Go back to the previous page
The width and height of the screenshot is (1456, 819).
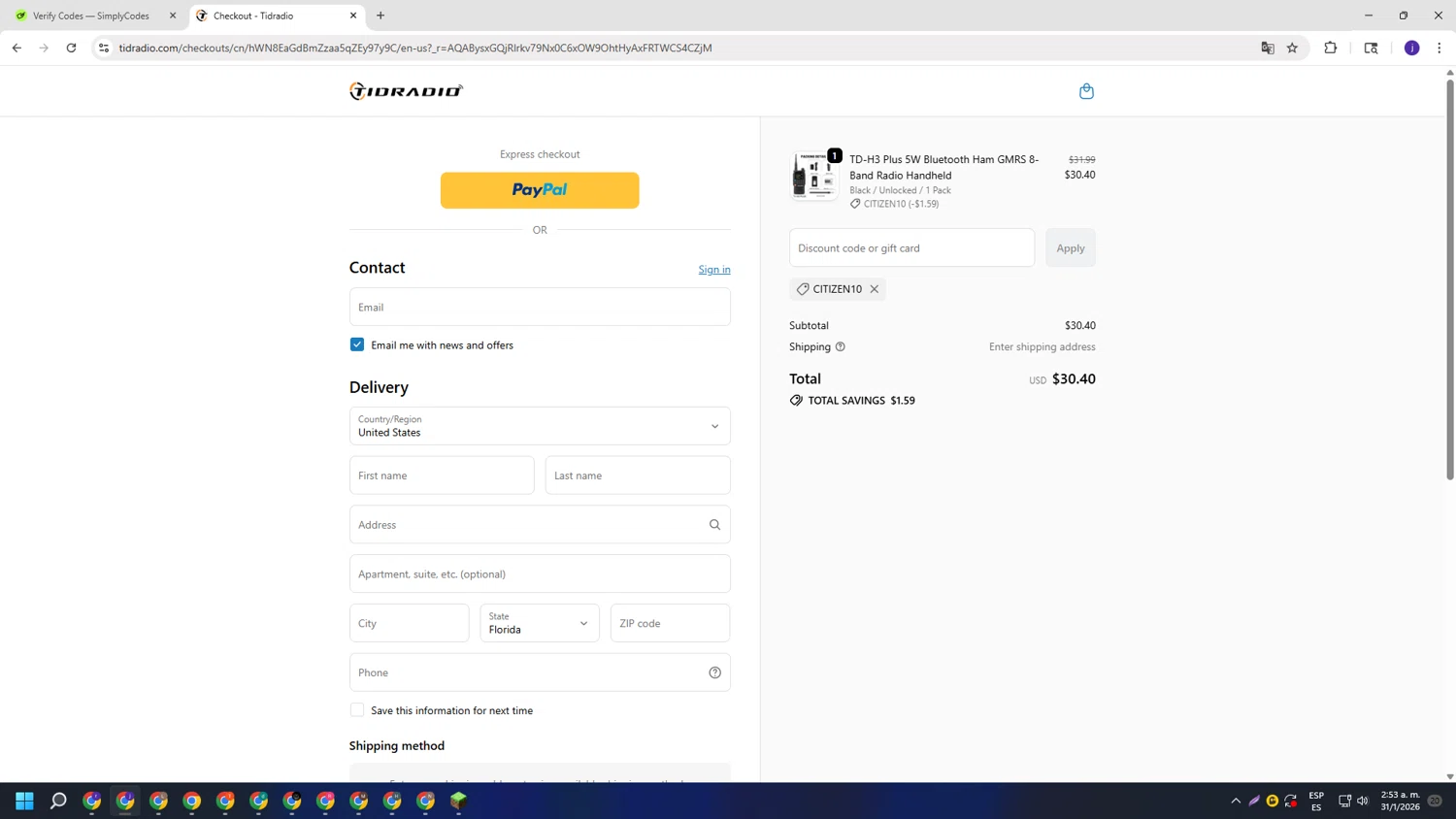[x=17, y=48]
